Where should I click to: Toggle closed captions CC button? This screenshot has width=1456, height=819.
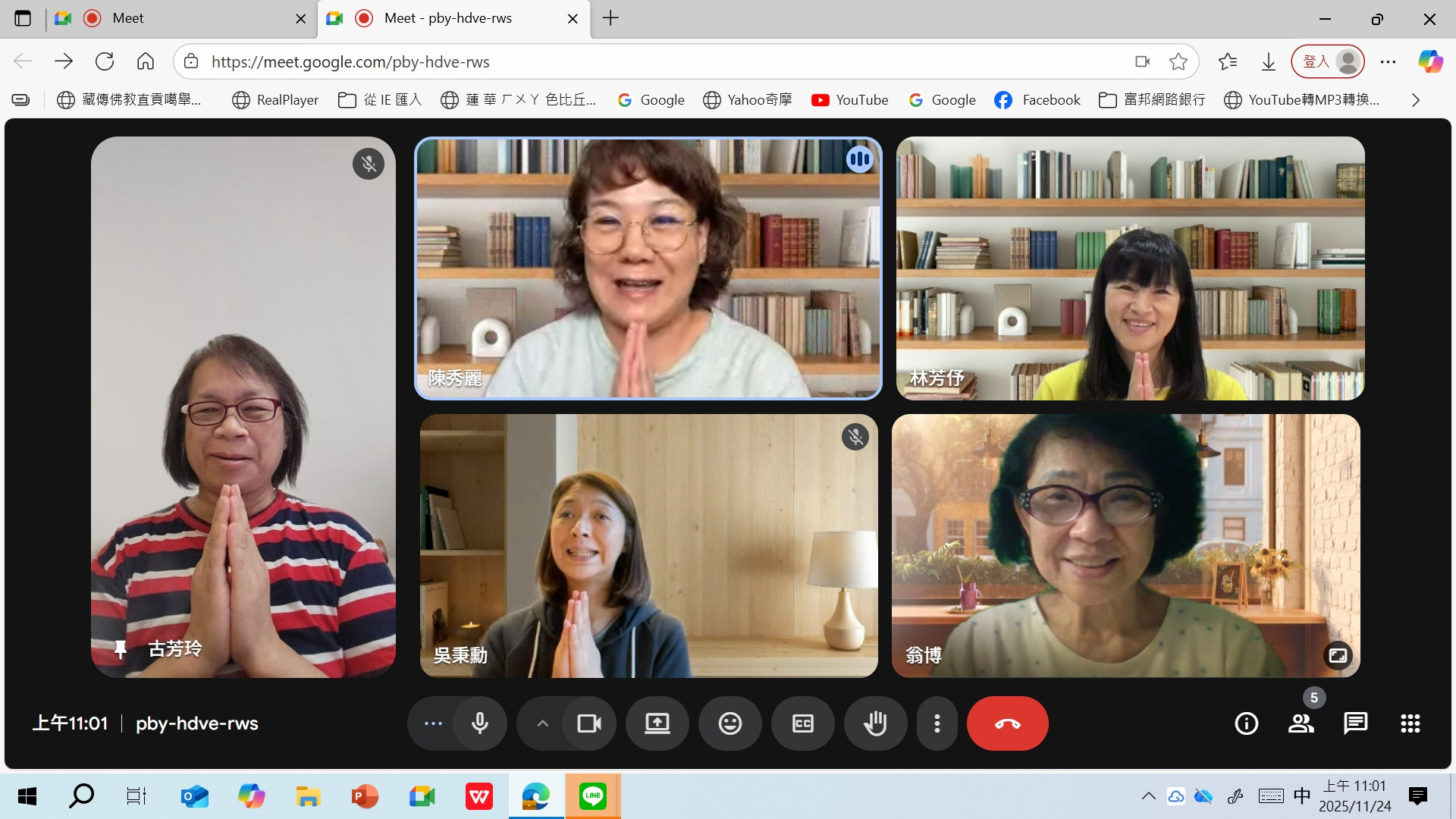coord(802,723)
